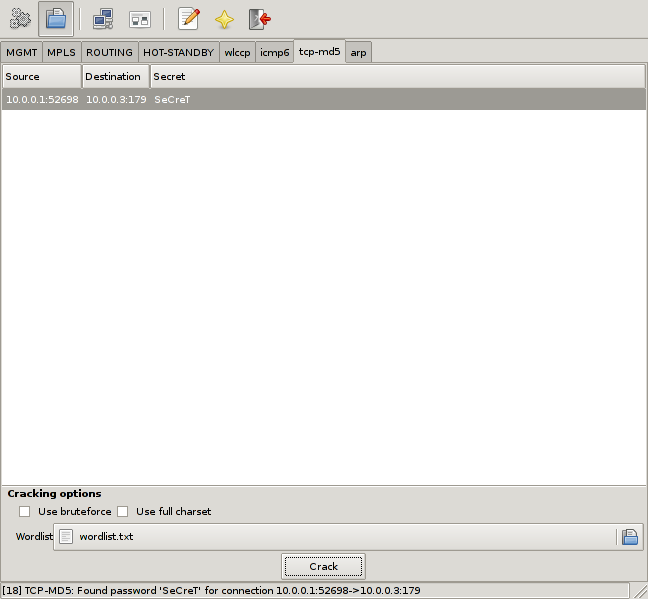Screen dimensions: 649x600
Task: Switch to the MPLS tab
Action: click(61, 53)
